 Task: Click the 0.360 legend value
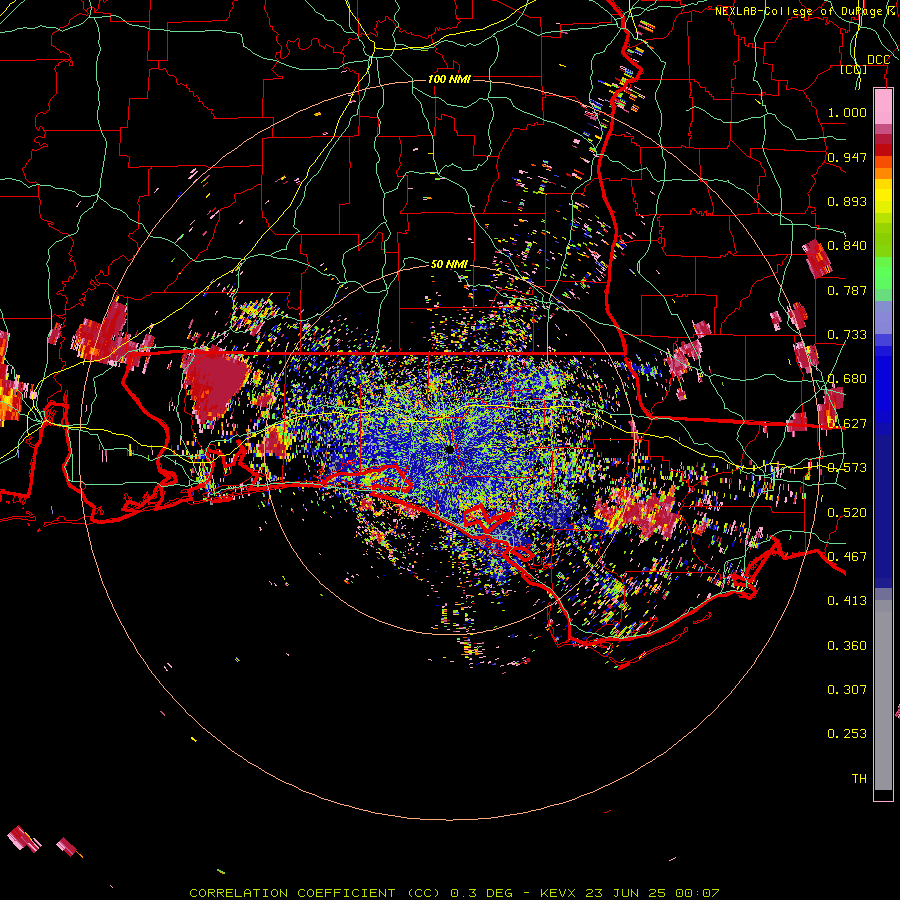[x=847, y=646]
